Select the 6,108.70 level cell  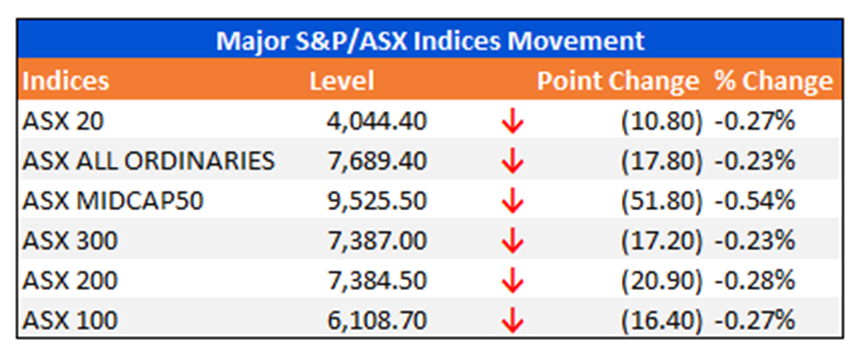point(376,320)
